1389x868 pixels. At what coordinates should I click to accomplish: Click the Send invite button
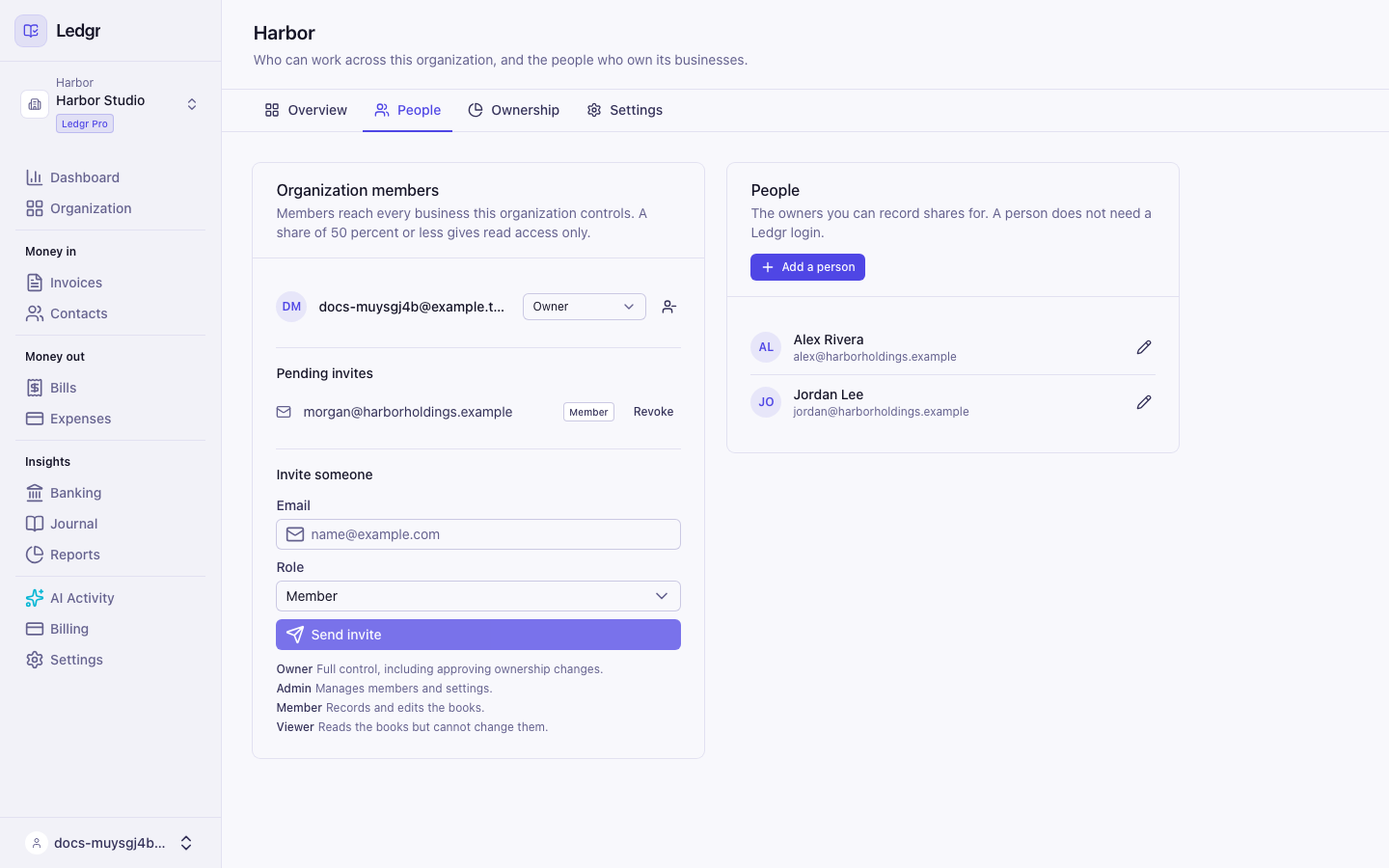[x=478, y=635]
